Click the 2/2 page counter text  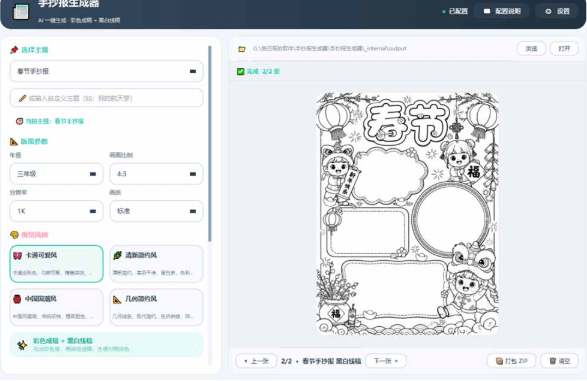click(x=286, y=361)
